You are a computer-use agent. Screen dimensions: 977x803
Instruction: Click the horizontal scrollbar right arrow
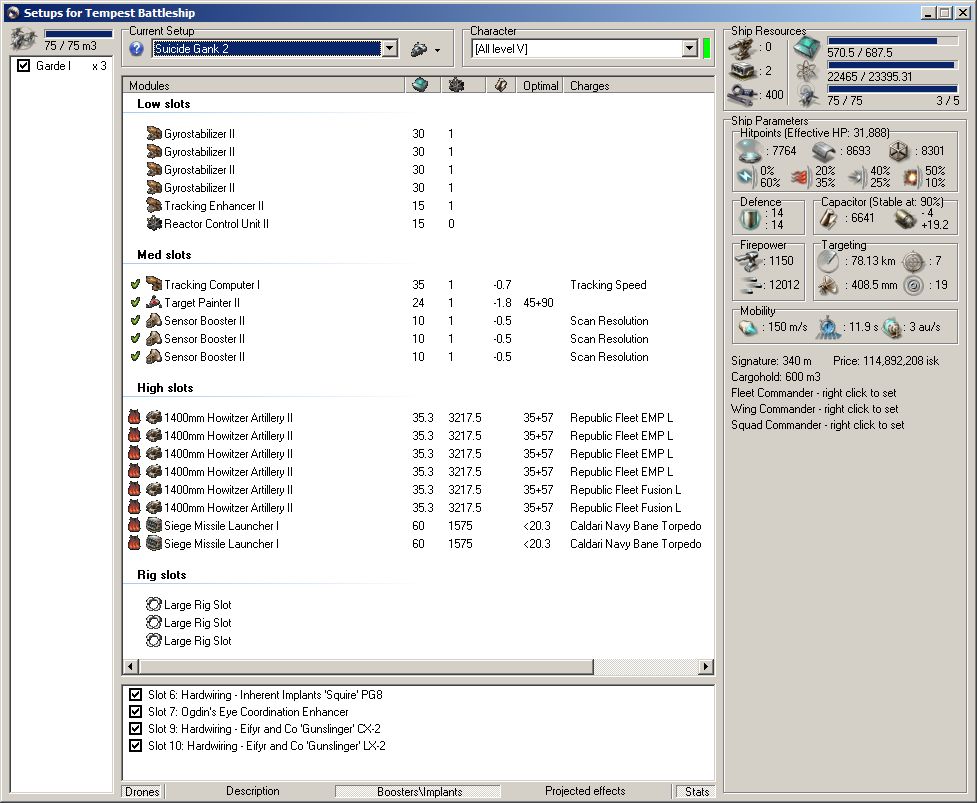705,667
